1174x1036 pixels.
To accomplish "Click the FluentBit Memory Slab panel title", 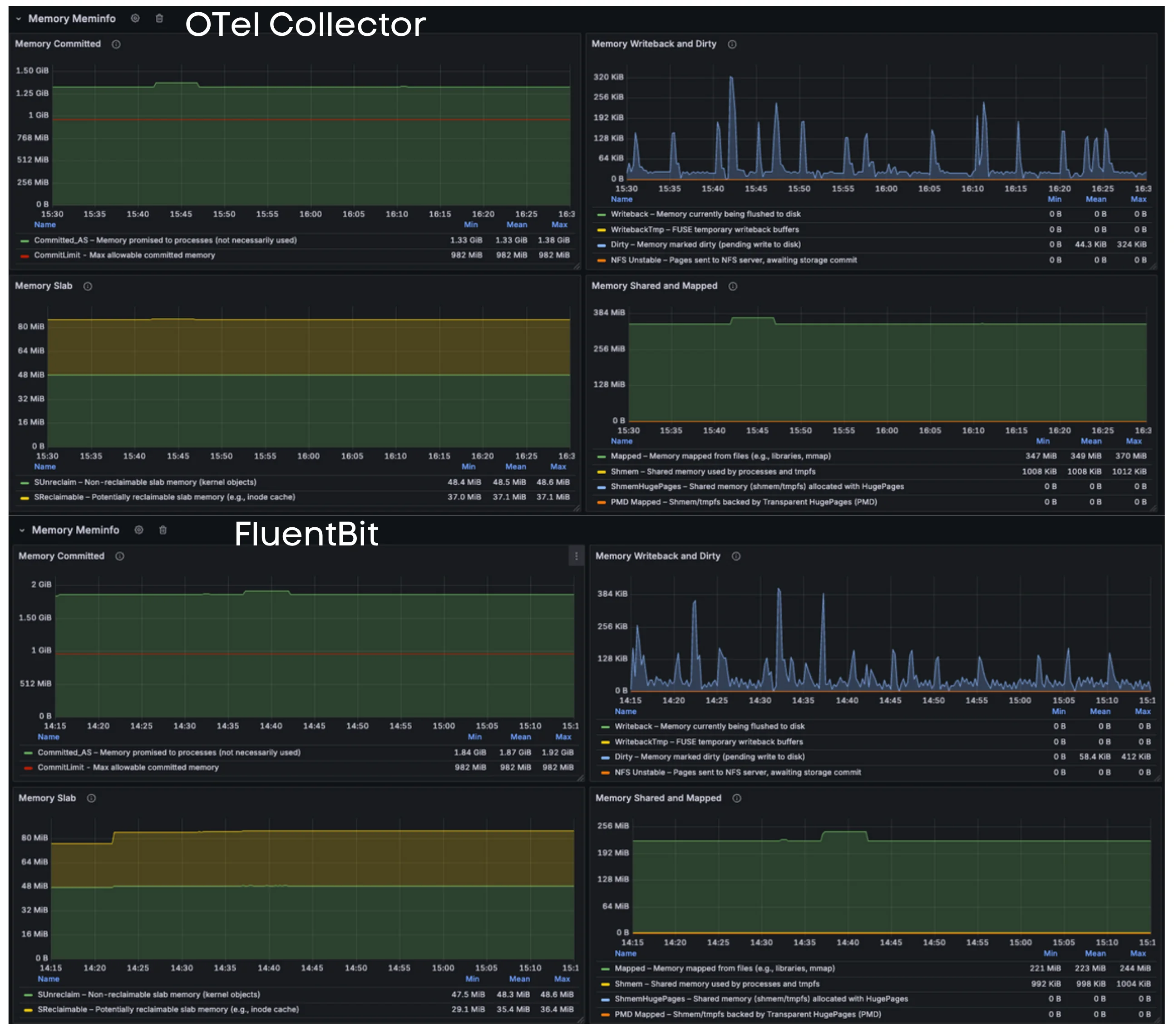I will pos(47,798).
